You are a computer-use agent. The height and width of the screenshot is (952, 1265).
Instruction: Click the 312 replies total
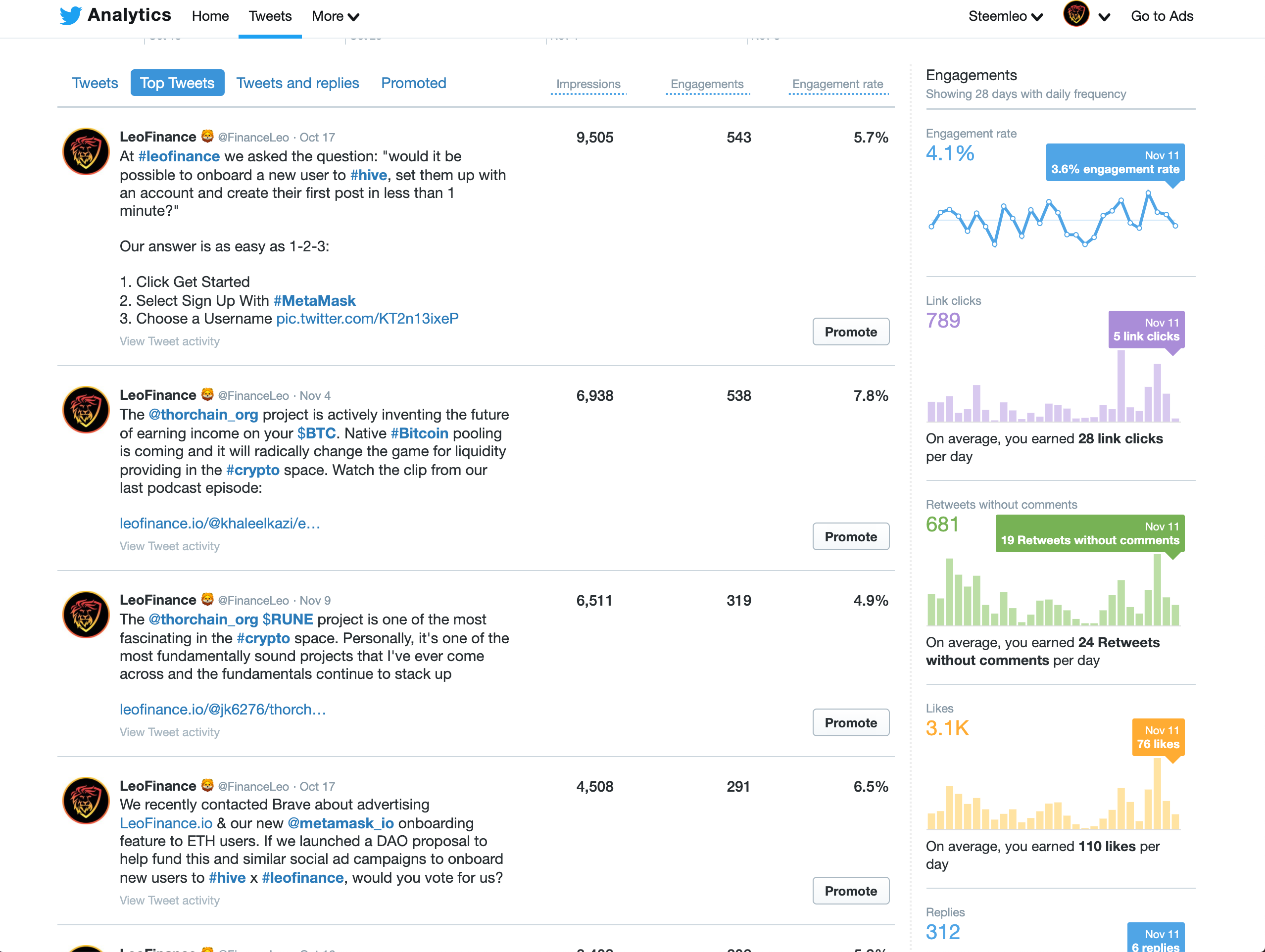pos(943,932)
